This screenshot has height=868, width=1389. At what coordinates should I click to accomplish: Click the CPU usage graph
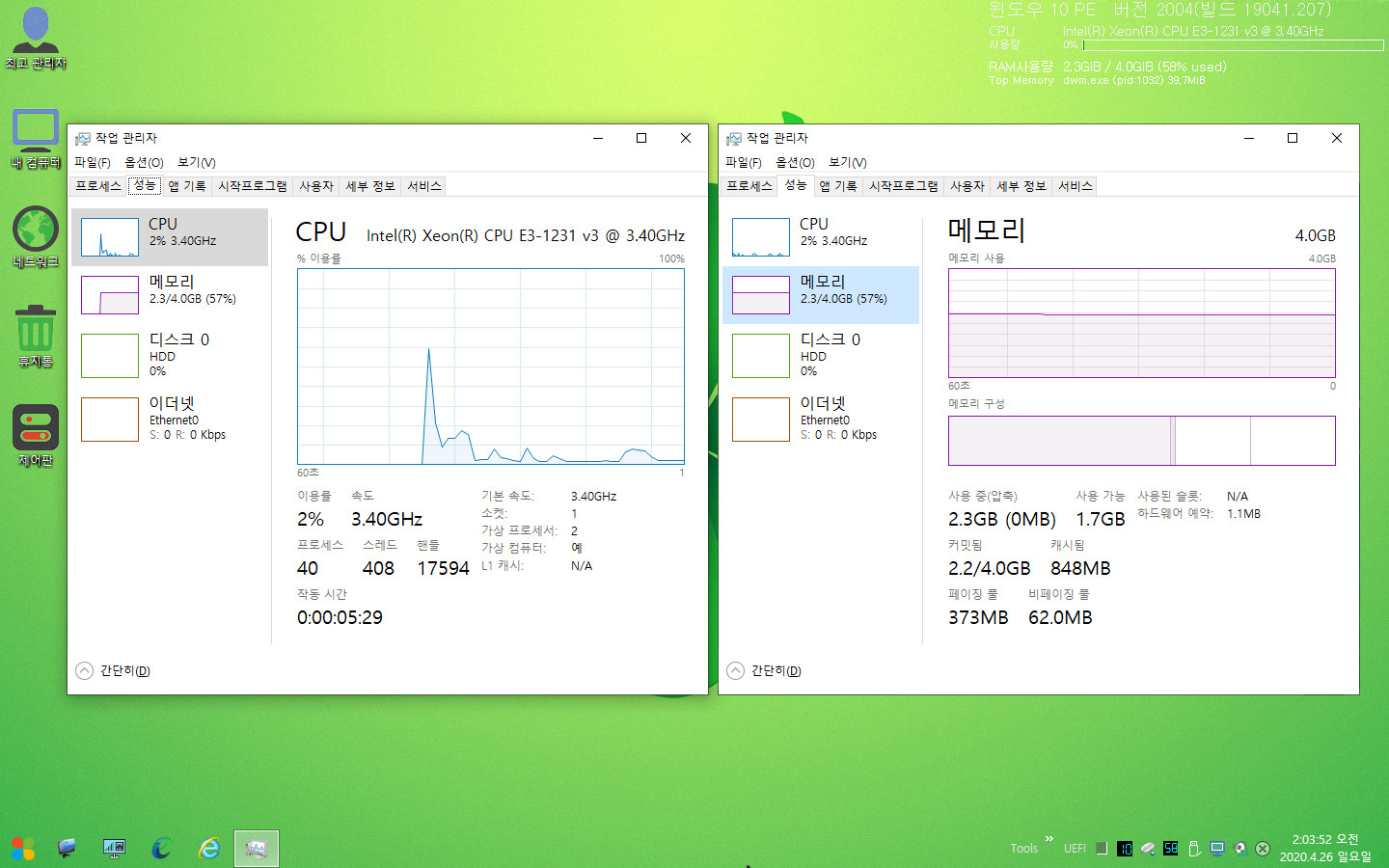(x=491, y=366)
